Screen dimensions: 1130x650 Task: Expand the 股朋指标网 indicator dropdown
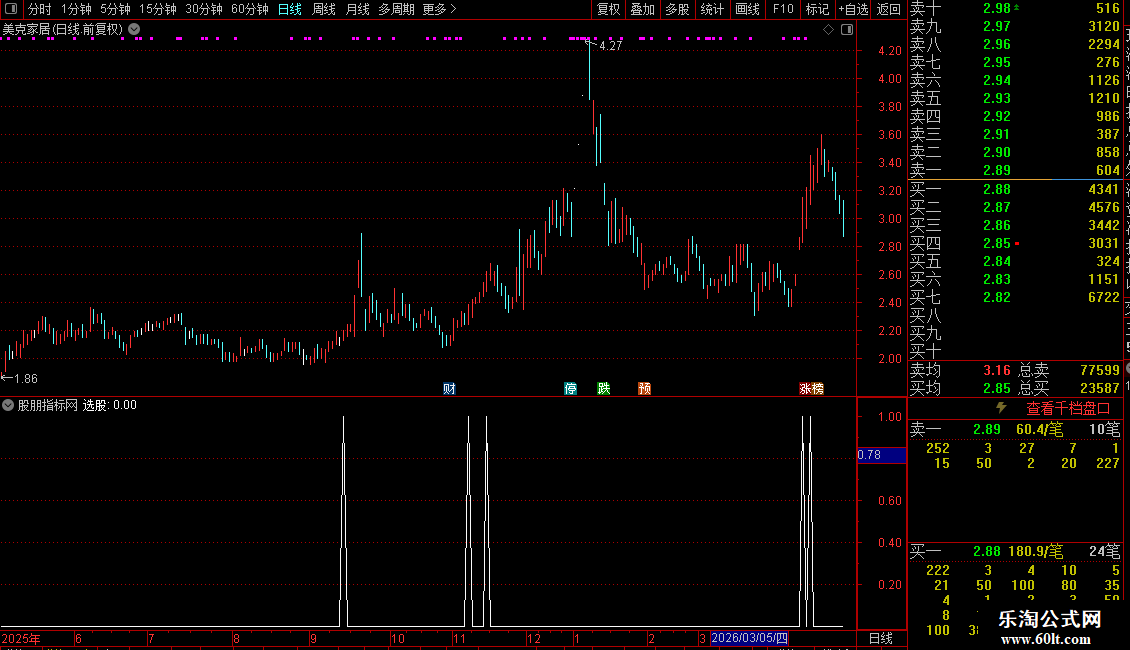8,405
